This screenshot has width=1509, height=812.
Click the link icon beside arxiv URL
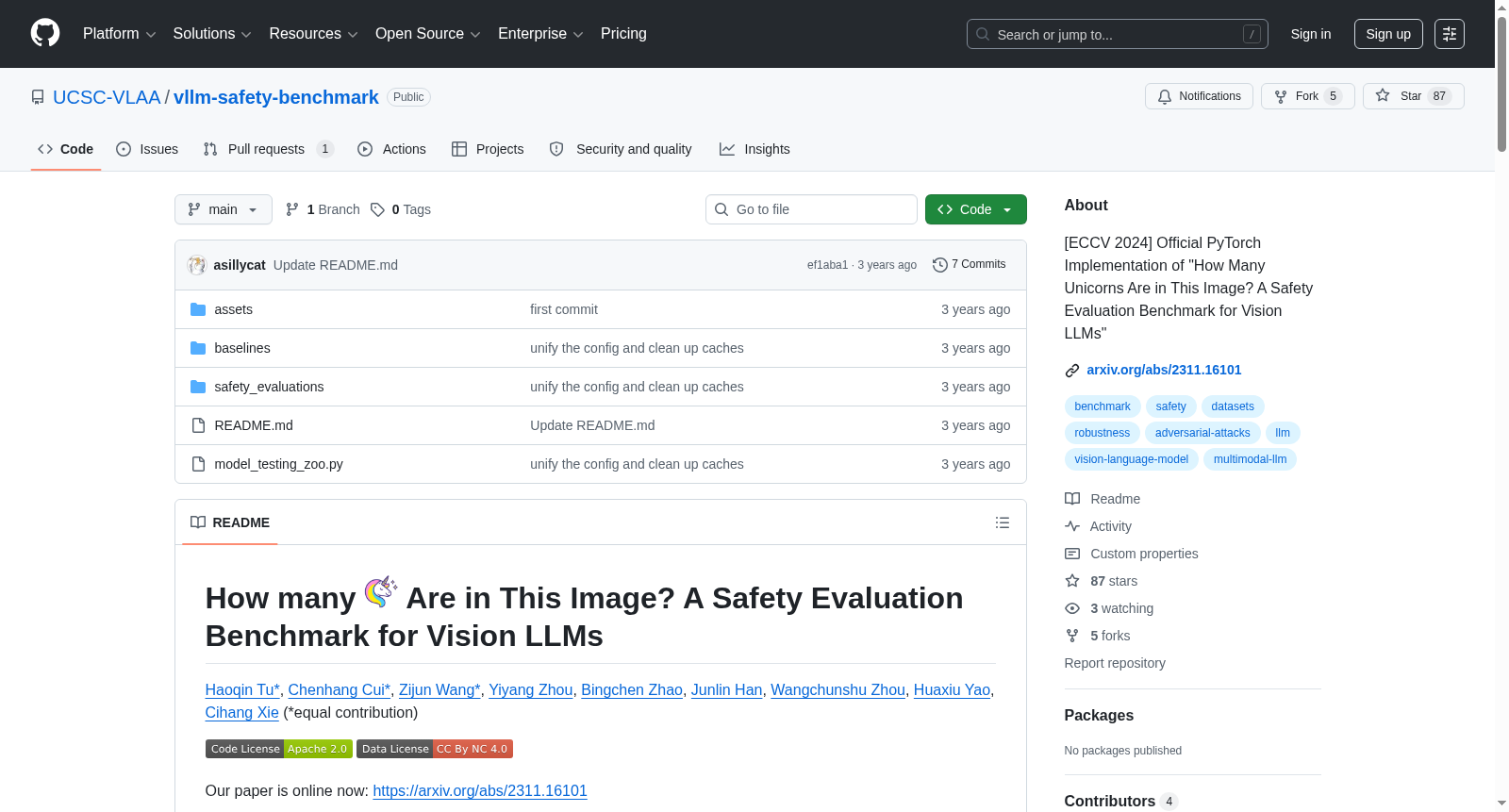[1072, 371]
